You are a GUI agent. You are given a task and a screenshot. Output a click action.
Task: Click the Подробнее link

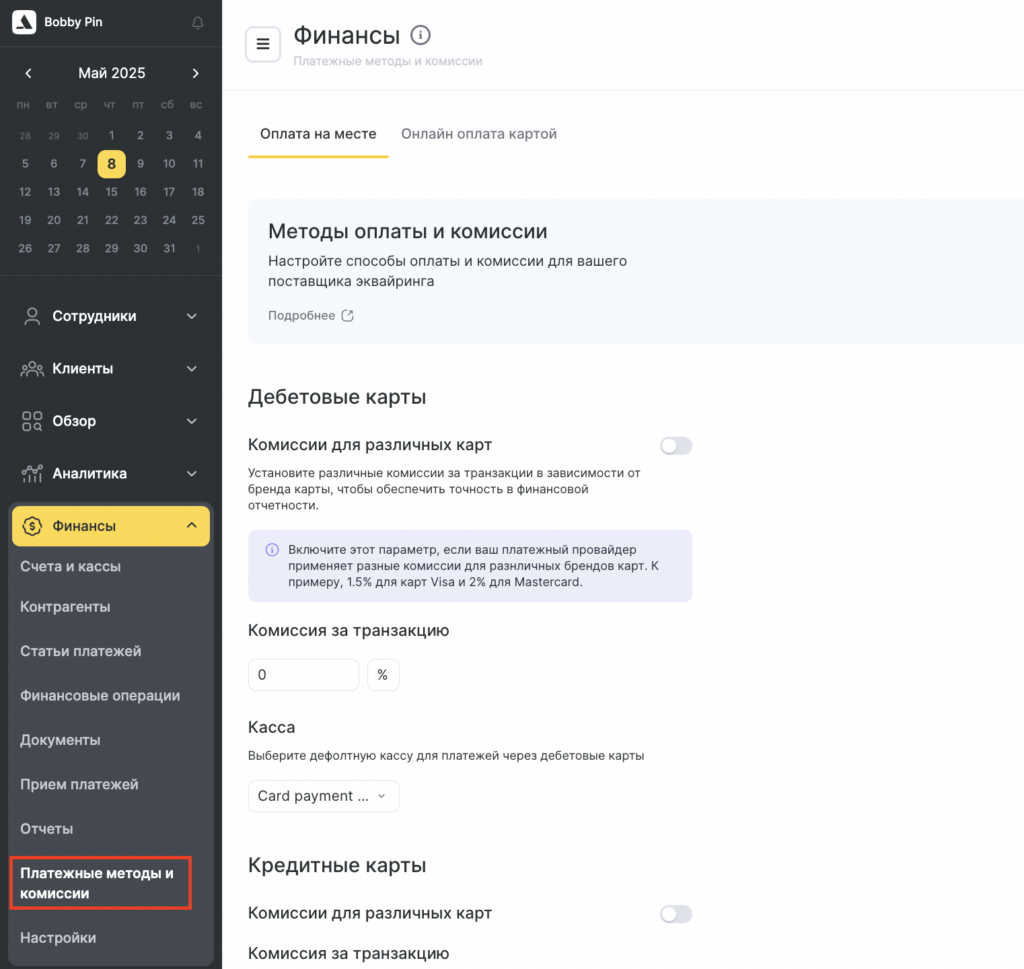(310, 315)
